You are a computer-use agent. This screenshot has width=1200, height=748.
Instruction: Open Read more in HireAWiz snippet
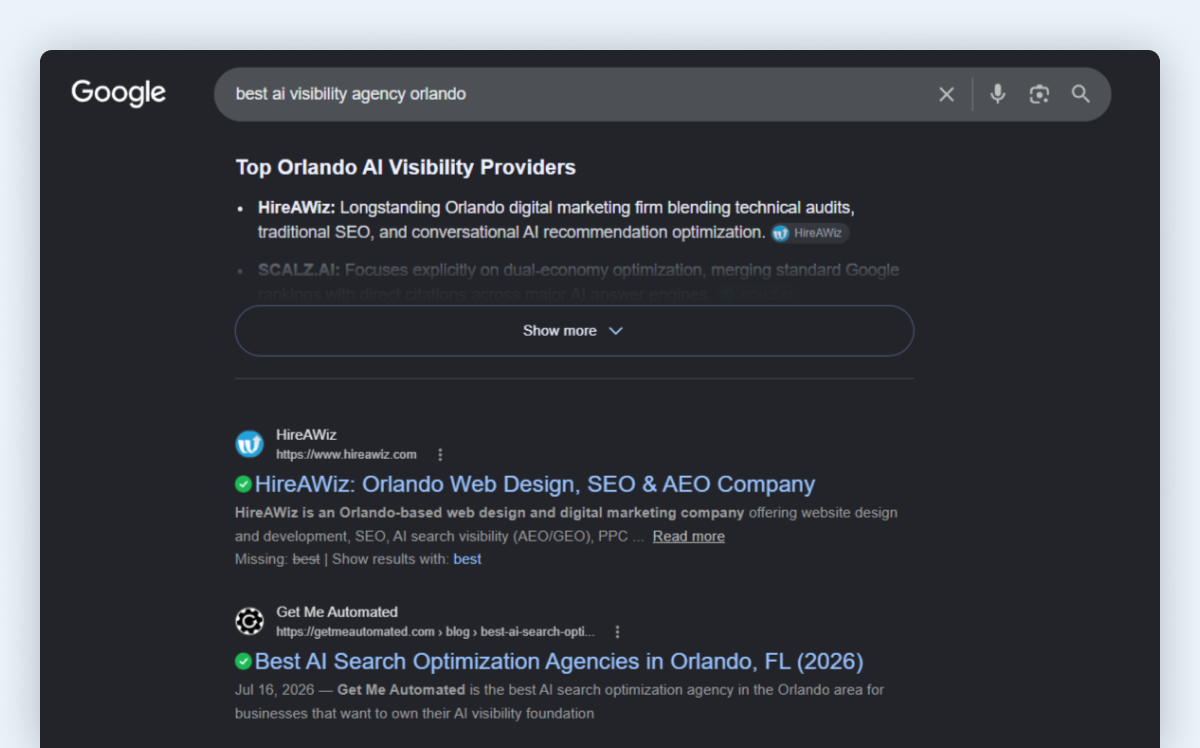[689, 536]
